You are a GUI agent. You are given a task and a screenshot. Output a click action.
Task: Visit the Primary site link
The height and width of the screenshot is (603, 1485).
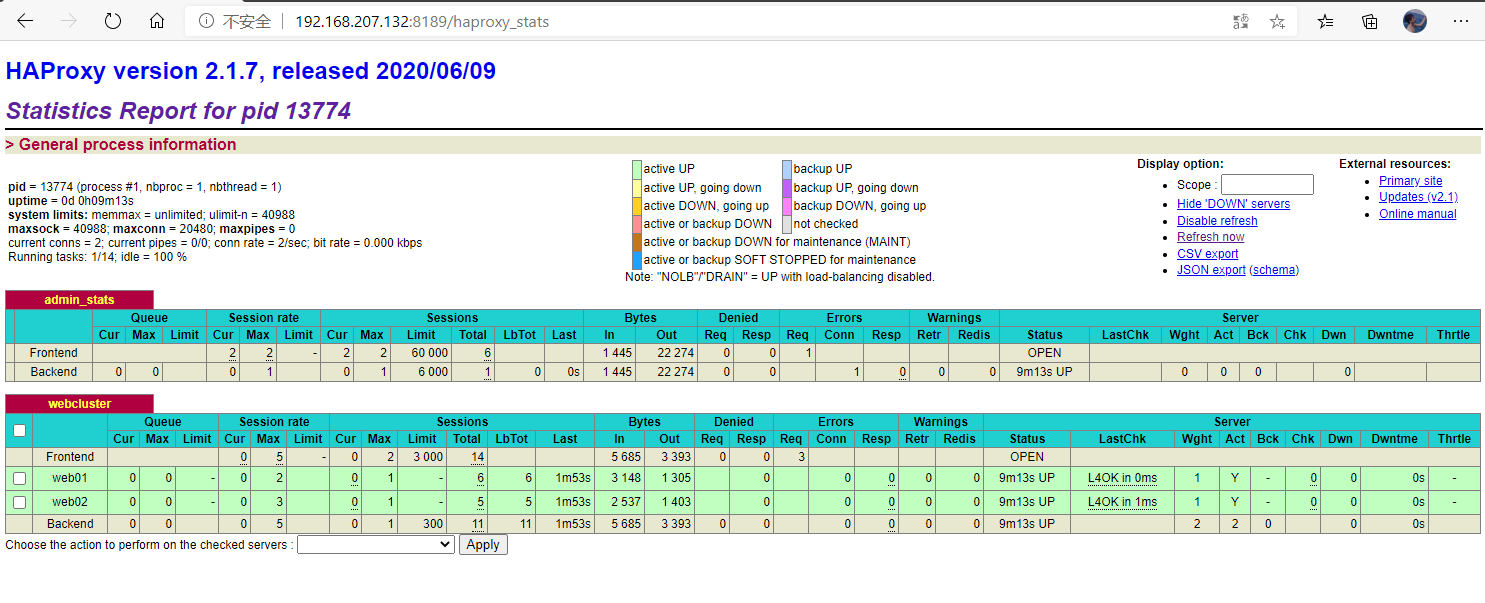pyautogui.click(x=1410, y=181)
